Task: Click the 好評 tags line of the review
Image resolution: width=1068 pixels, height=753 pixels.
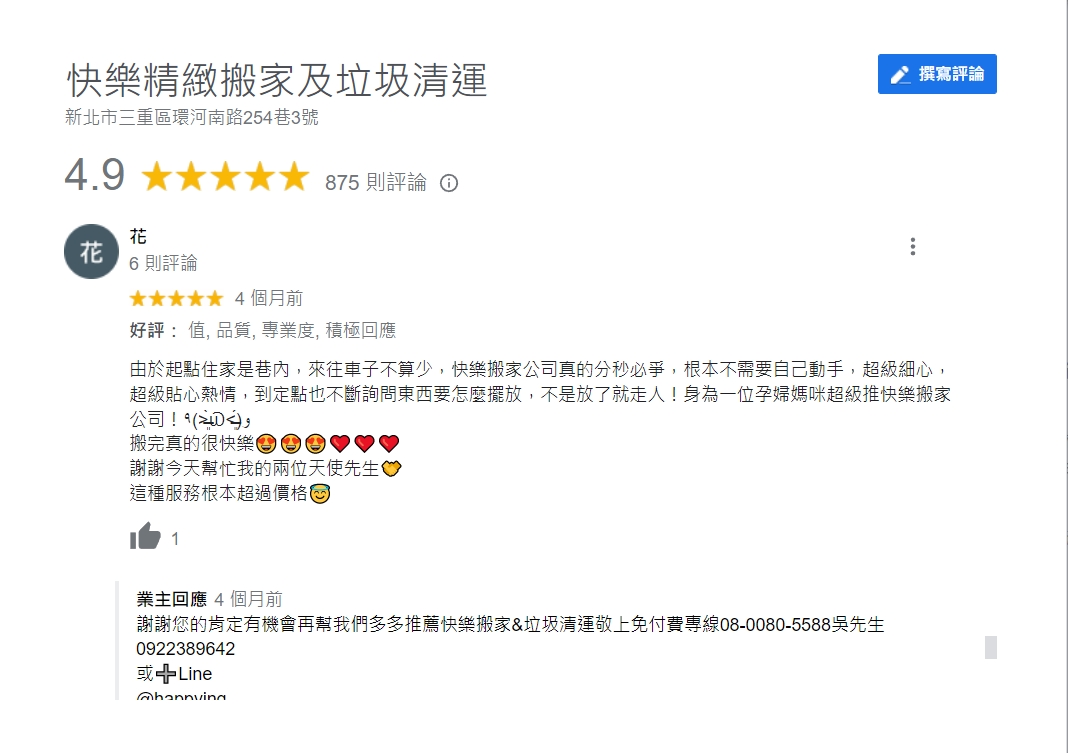Action: [263, 330]
